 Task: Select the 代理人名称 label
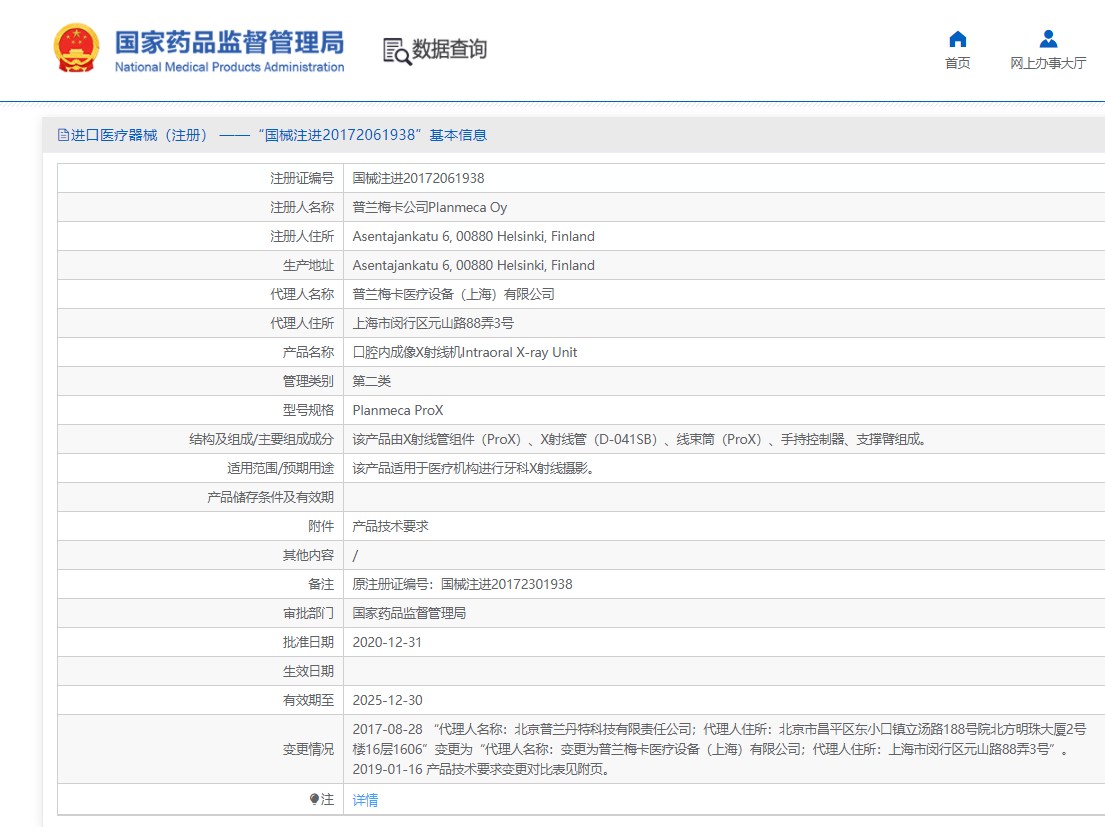[302, 294]
